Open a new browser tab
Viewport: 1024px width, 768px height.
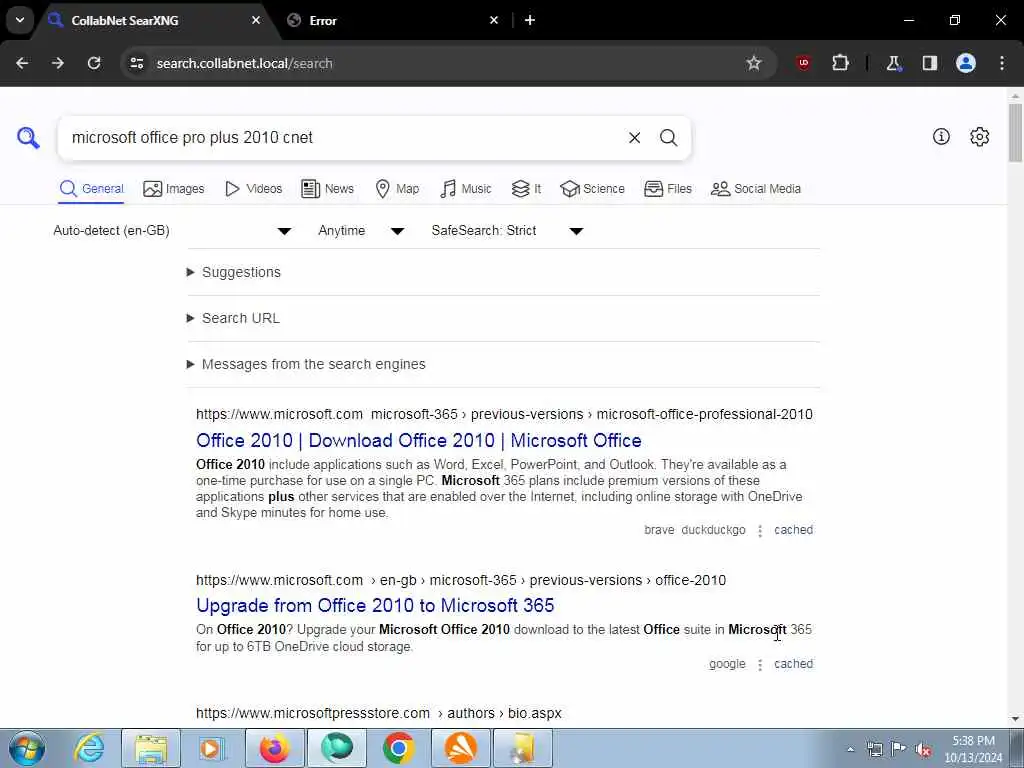point(530,20)
